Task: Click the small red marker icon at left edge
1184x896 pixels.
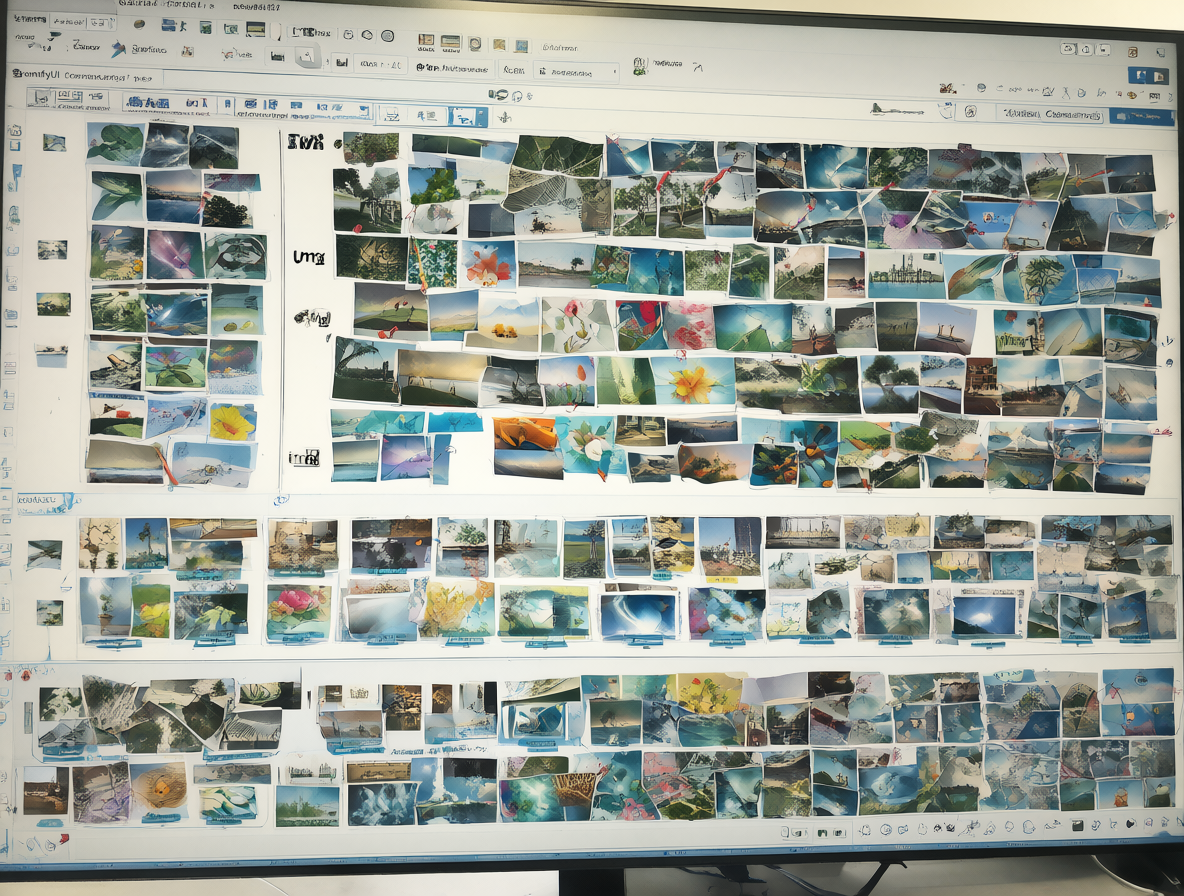Action: click(27, 674)
